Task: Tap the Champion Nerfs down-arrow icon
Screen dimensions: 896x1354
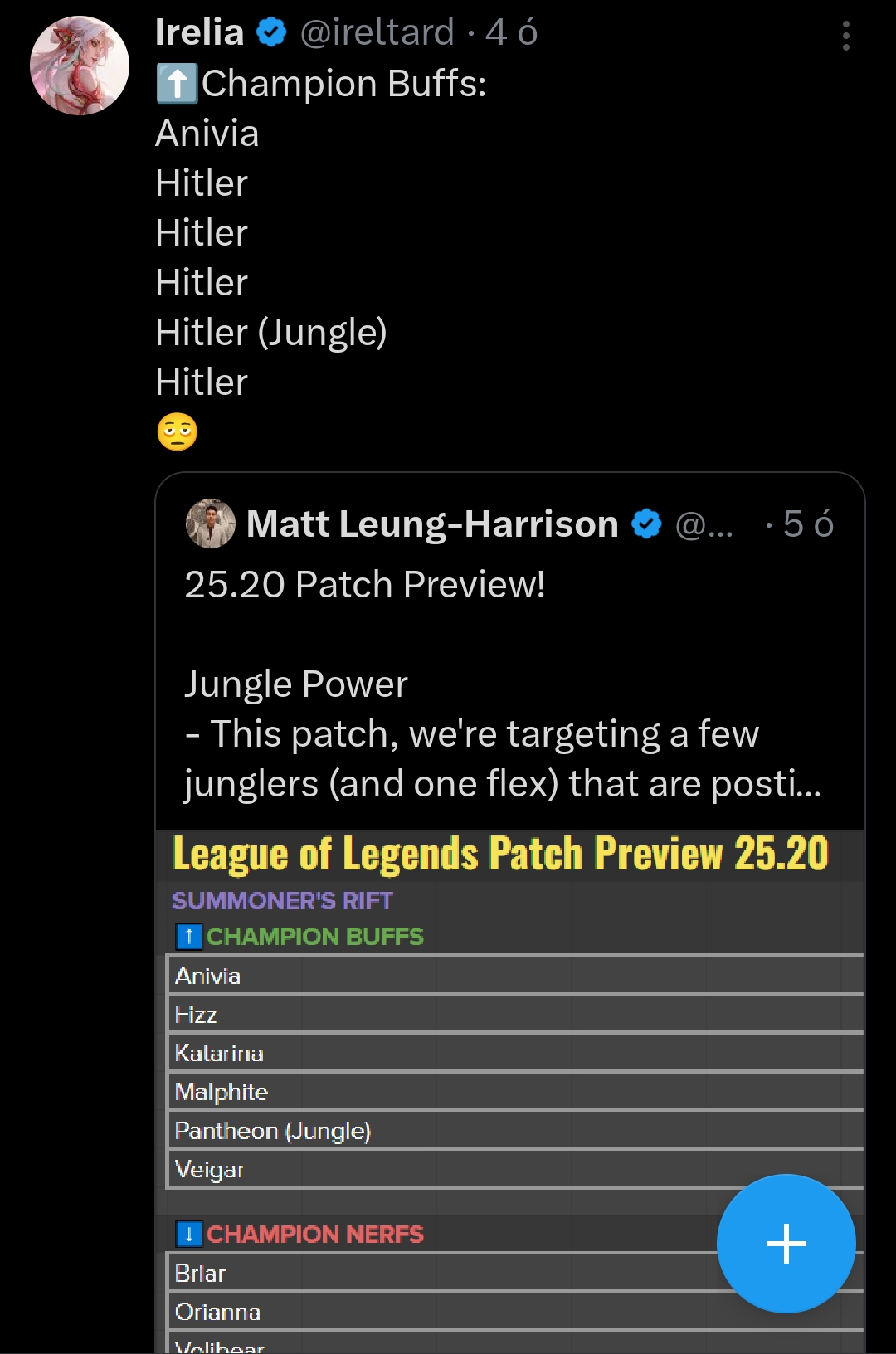Action: 189,1235
